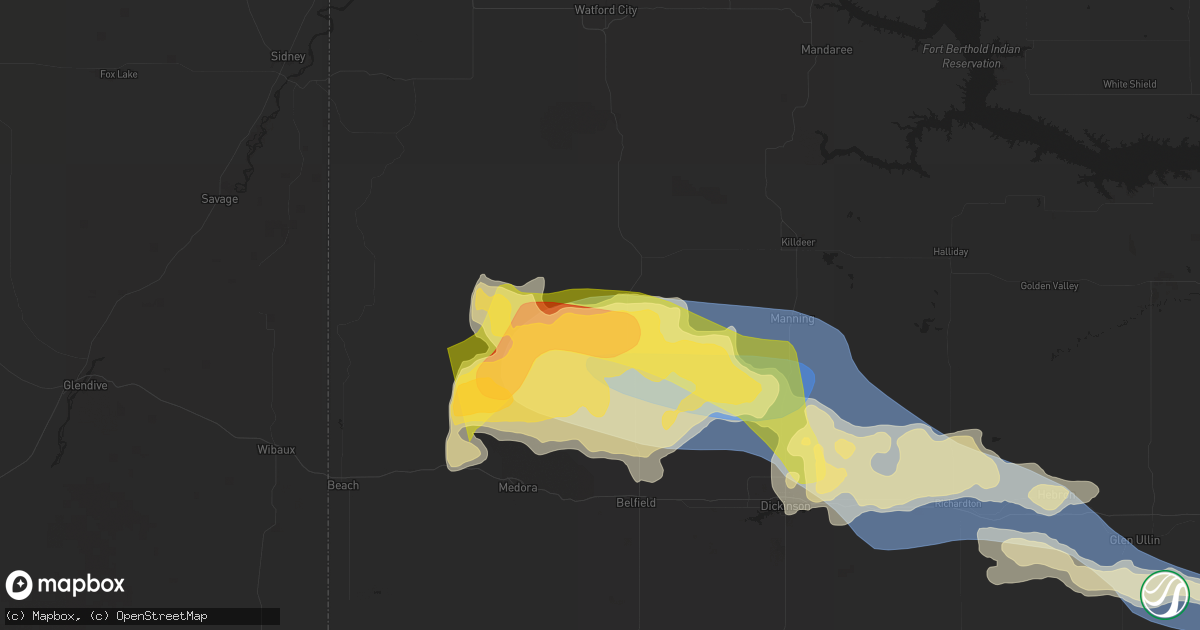Click the Golden Valley label
Viewport: 1200px width, 630px height.
(x=1049, y=286)
